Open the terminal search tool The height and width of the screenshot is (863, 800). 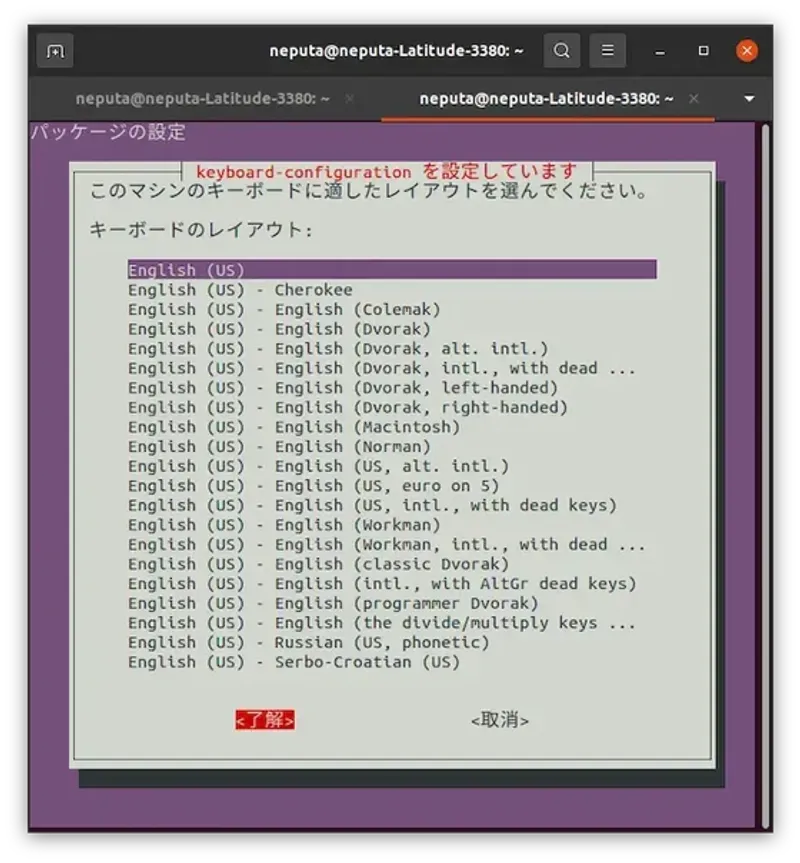click(x=562, y=50)
